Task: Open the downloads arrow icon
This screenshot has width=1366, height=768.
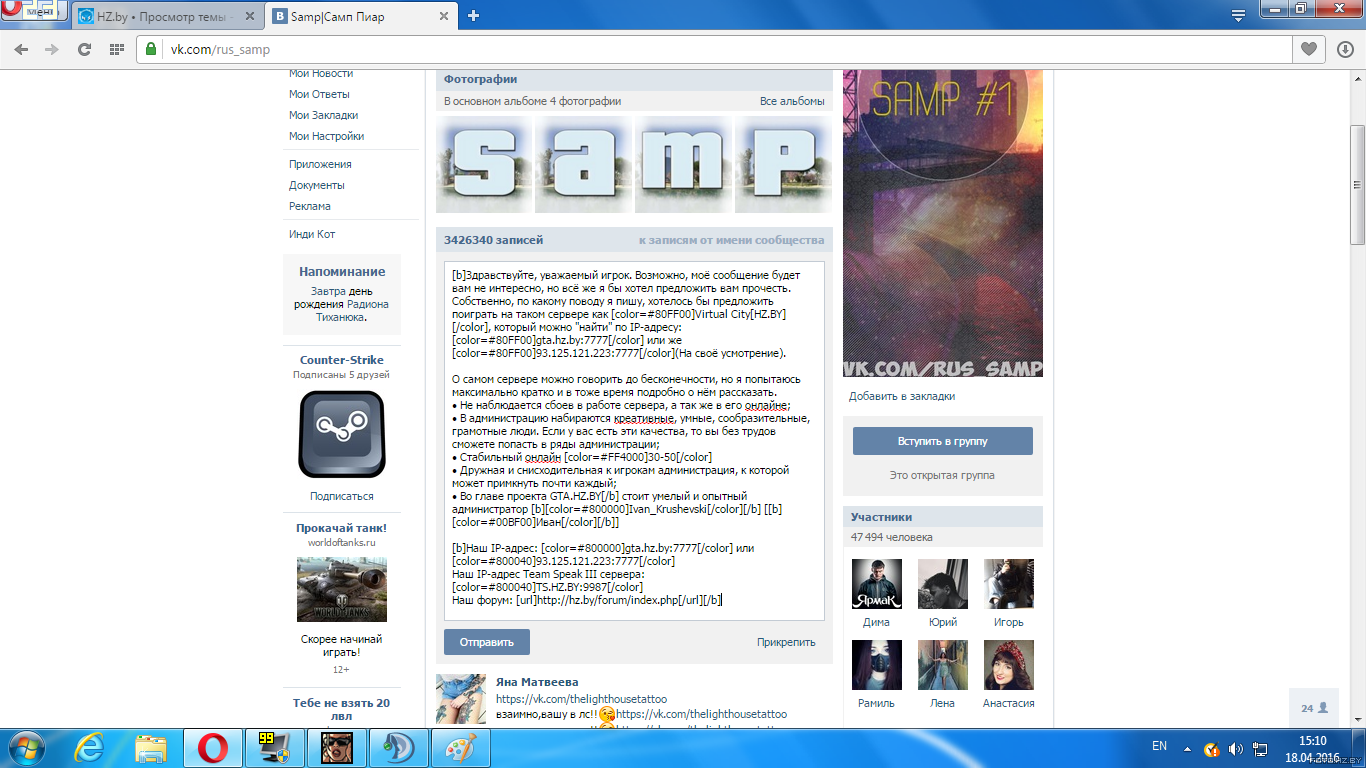Action: coord(1345,49)
